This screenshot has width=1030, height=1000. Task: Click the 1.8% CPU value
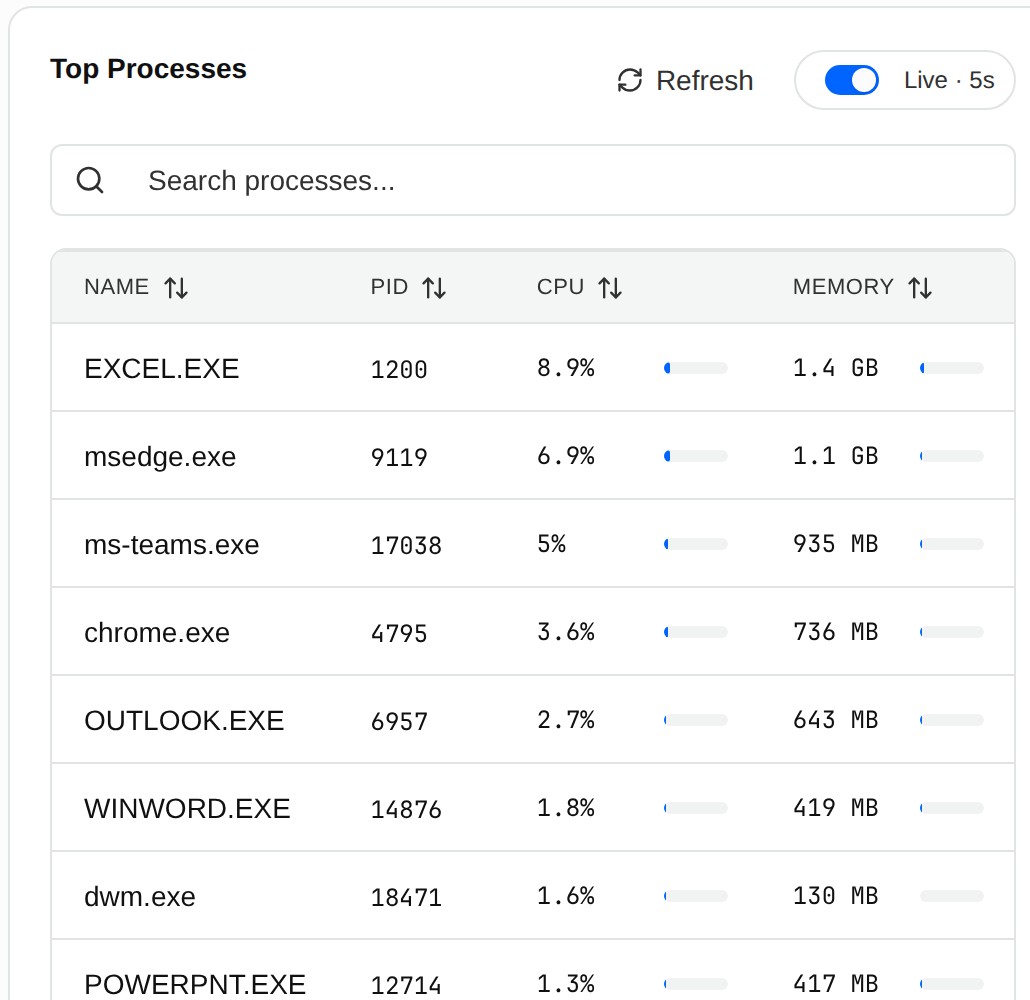566,808
